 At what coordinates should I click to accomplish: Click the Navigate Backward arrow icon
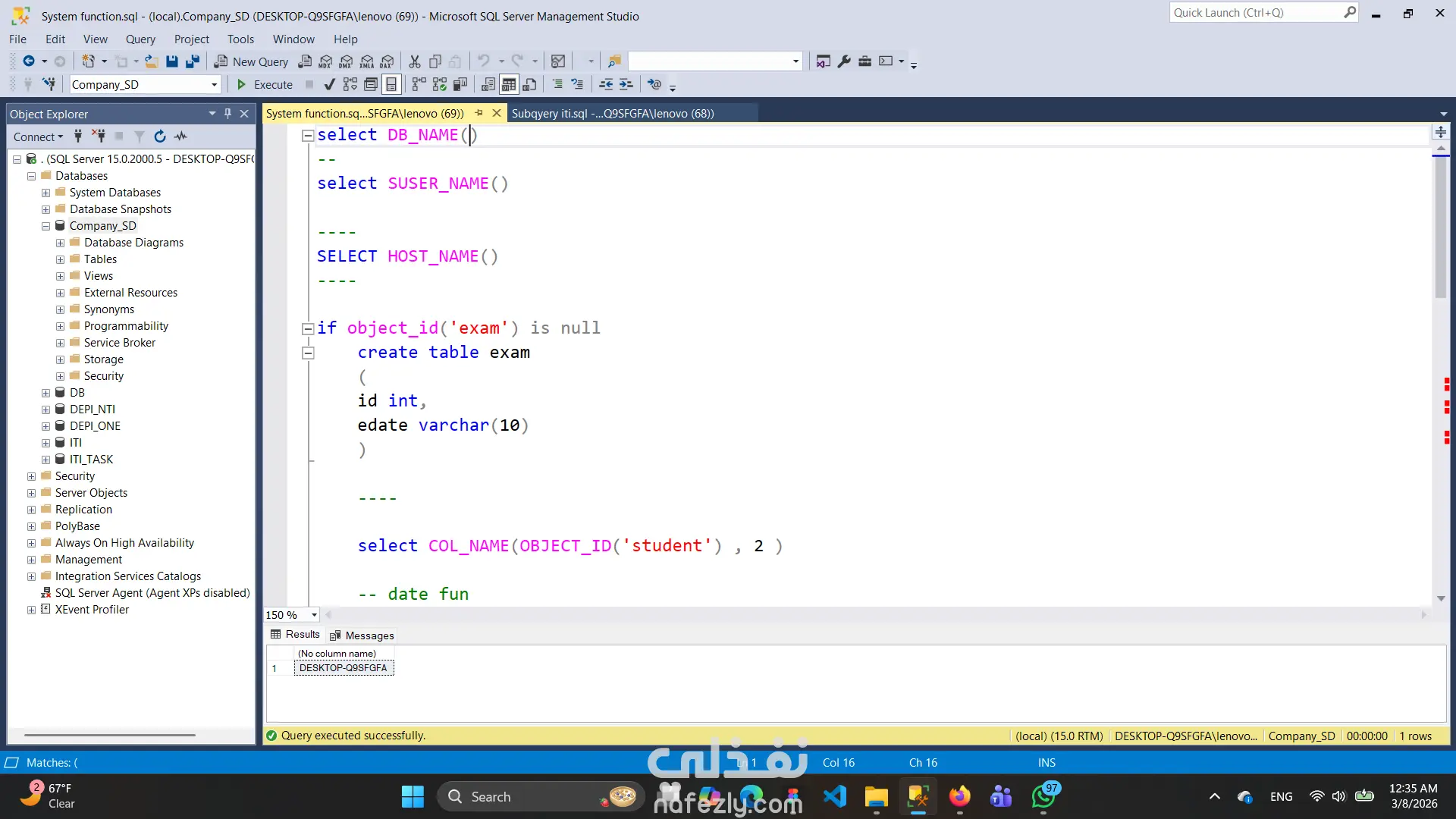tap(29, 61)
